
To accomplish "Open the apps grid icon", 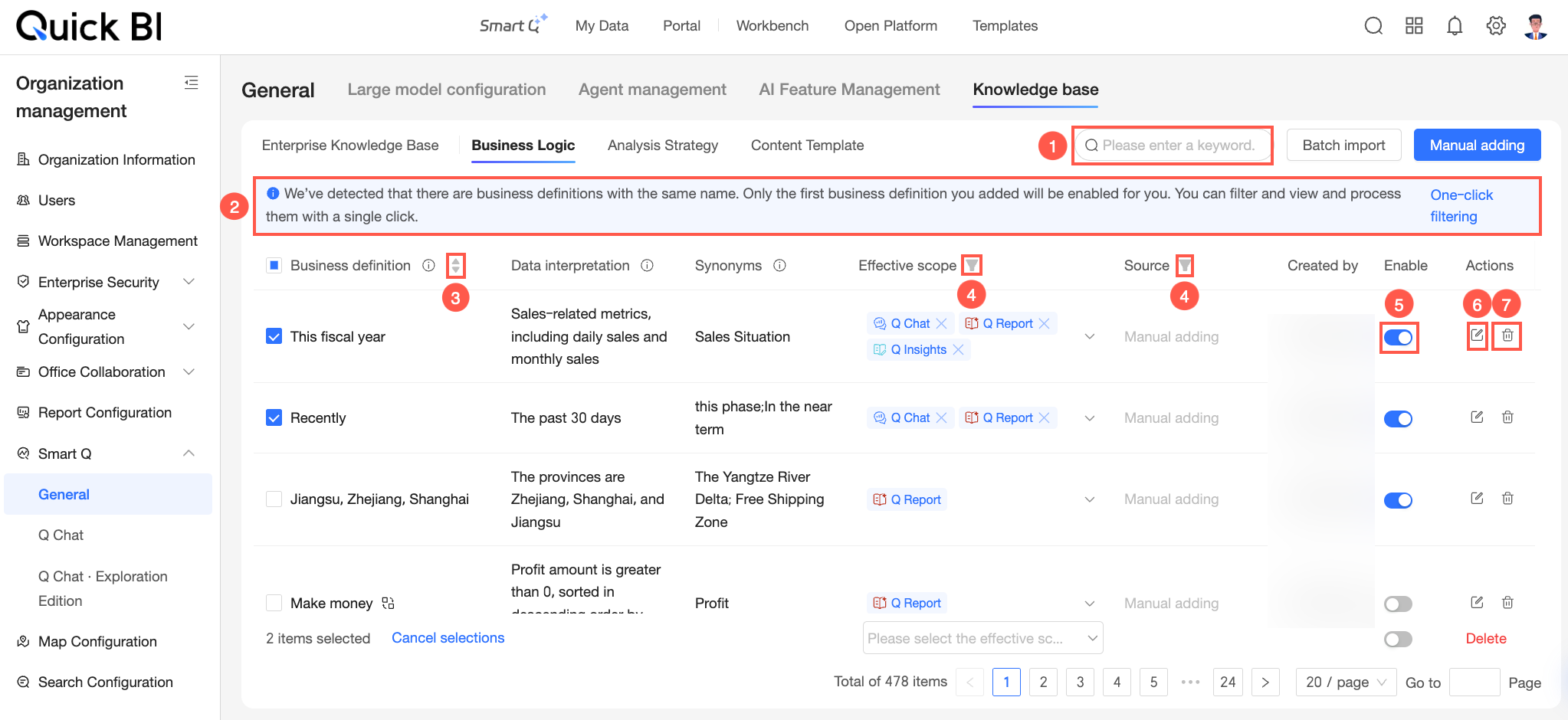I will (x=1414, y=26).
